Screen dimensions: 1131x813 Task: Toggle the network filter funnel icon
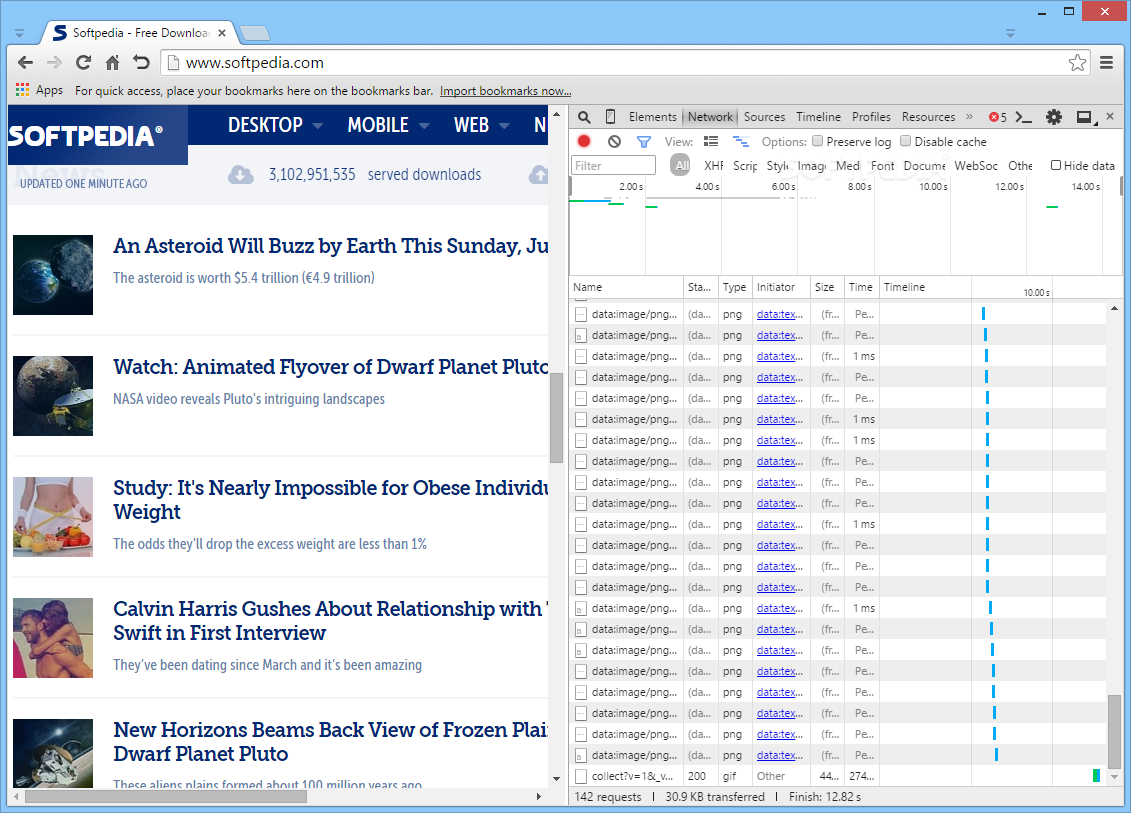(x=643, y=141)
